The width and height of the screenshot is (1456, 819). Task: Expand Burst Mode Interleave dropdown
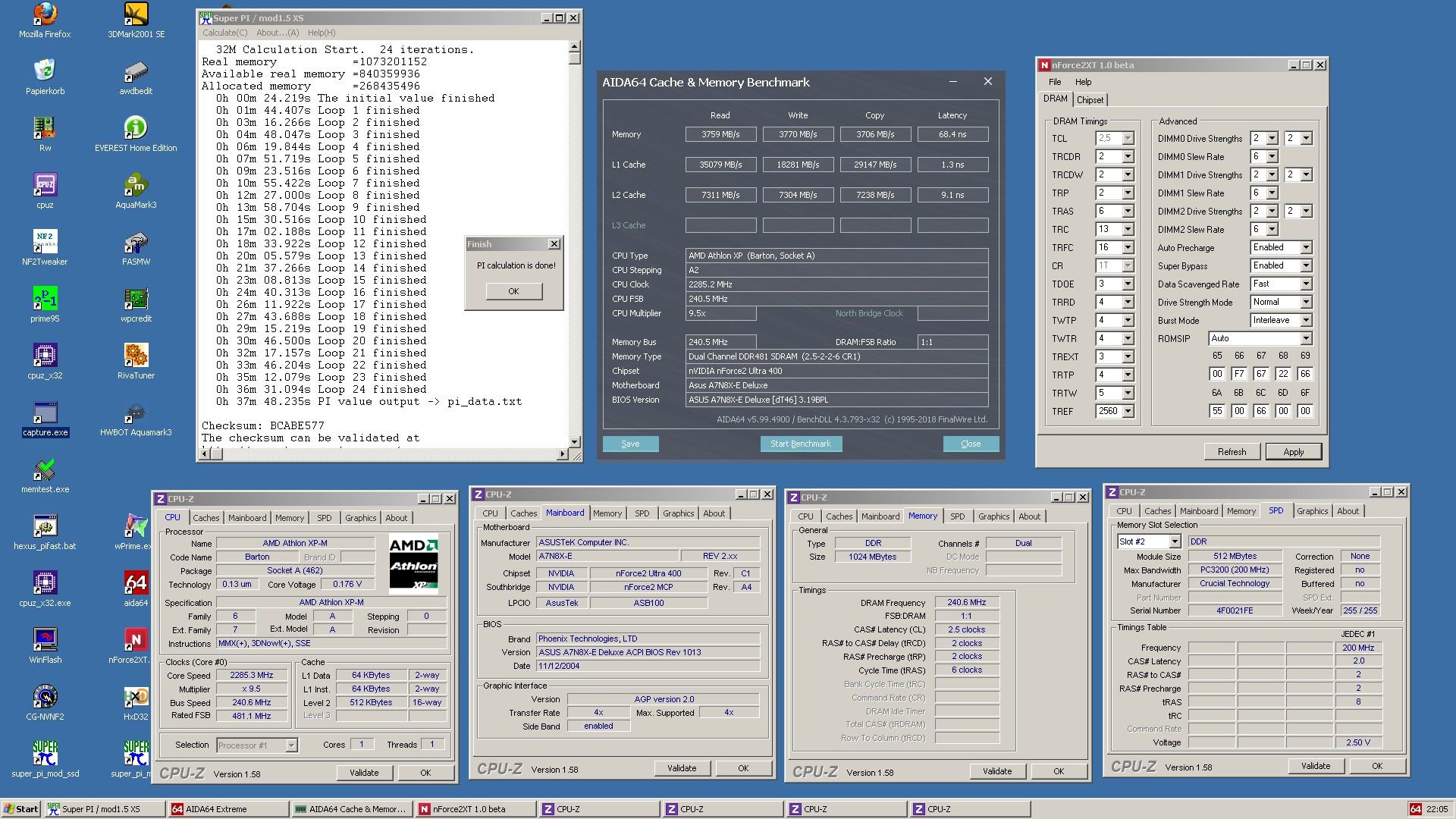[x=1306, y=320]
